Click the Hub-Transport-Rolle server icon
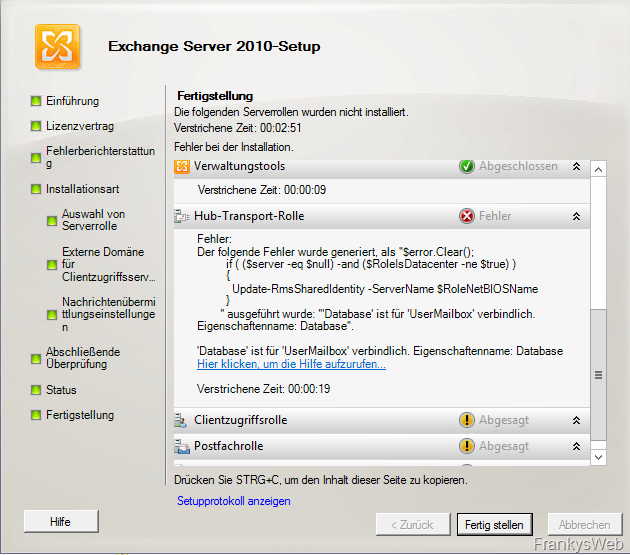The height and width of the screenshot is (555, 630). click(x=182, y=216)
